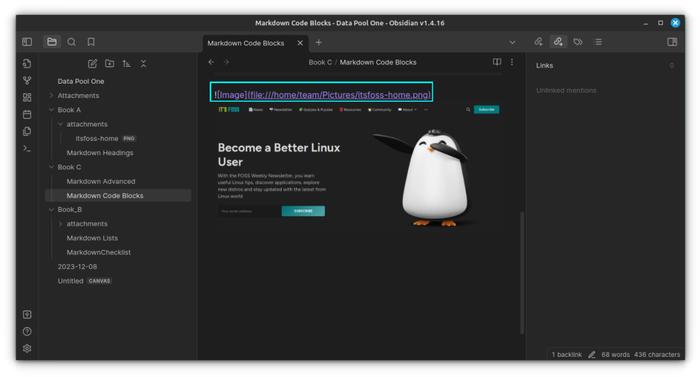This screenshot has height=377, width=700.
Task: Open the tab list dropdown arrow
Action: (x=512, y=42)
